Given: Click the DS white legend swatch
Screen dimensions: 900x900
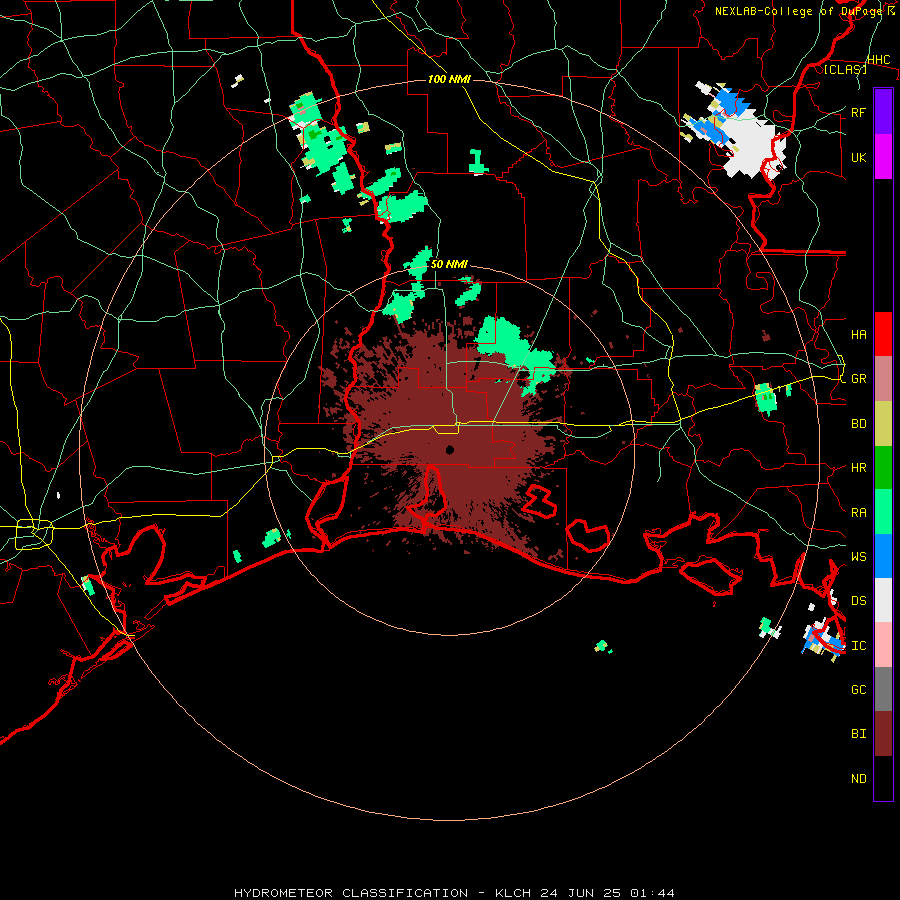Looking at the screenshot, I should coord(883,600).
